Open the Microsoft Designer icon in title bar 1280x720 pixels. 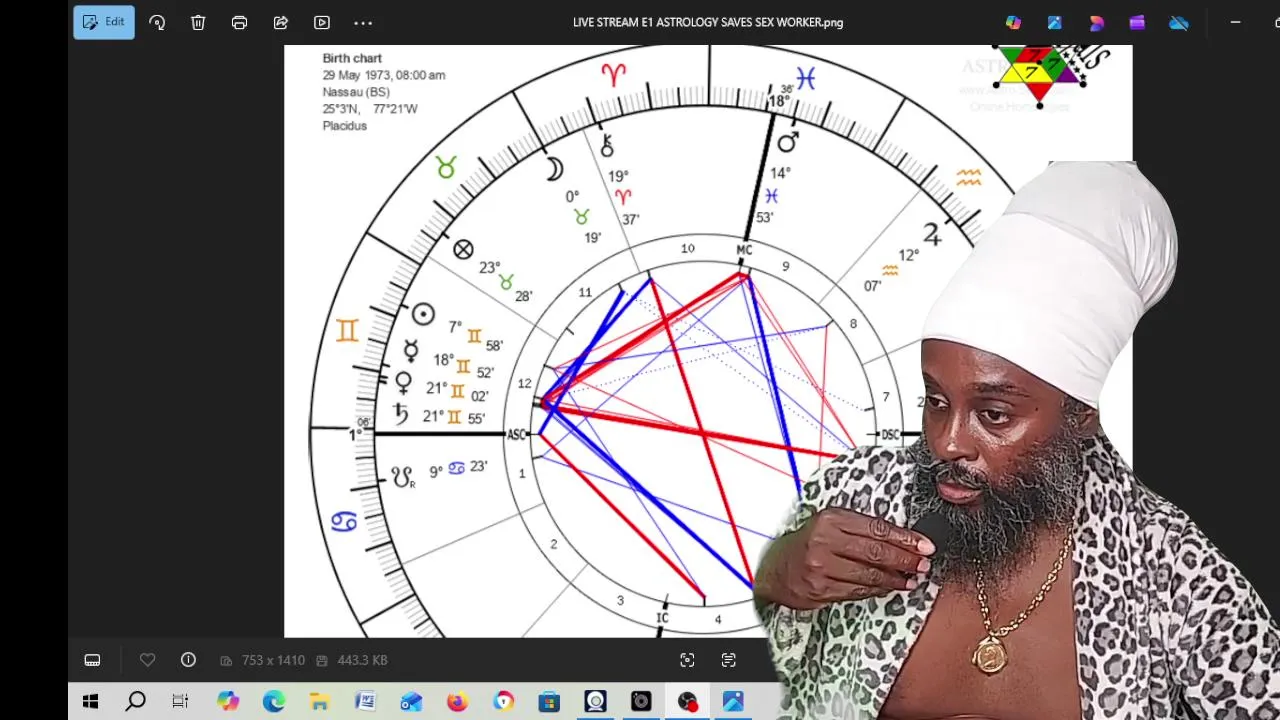(x=1096, y=22)
